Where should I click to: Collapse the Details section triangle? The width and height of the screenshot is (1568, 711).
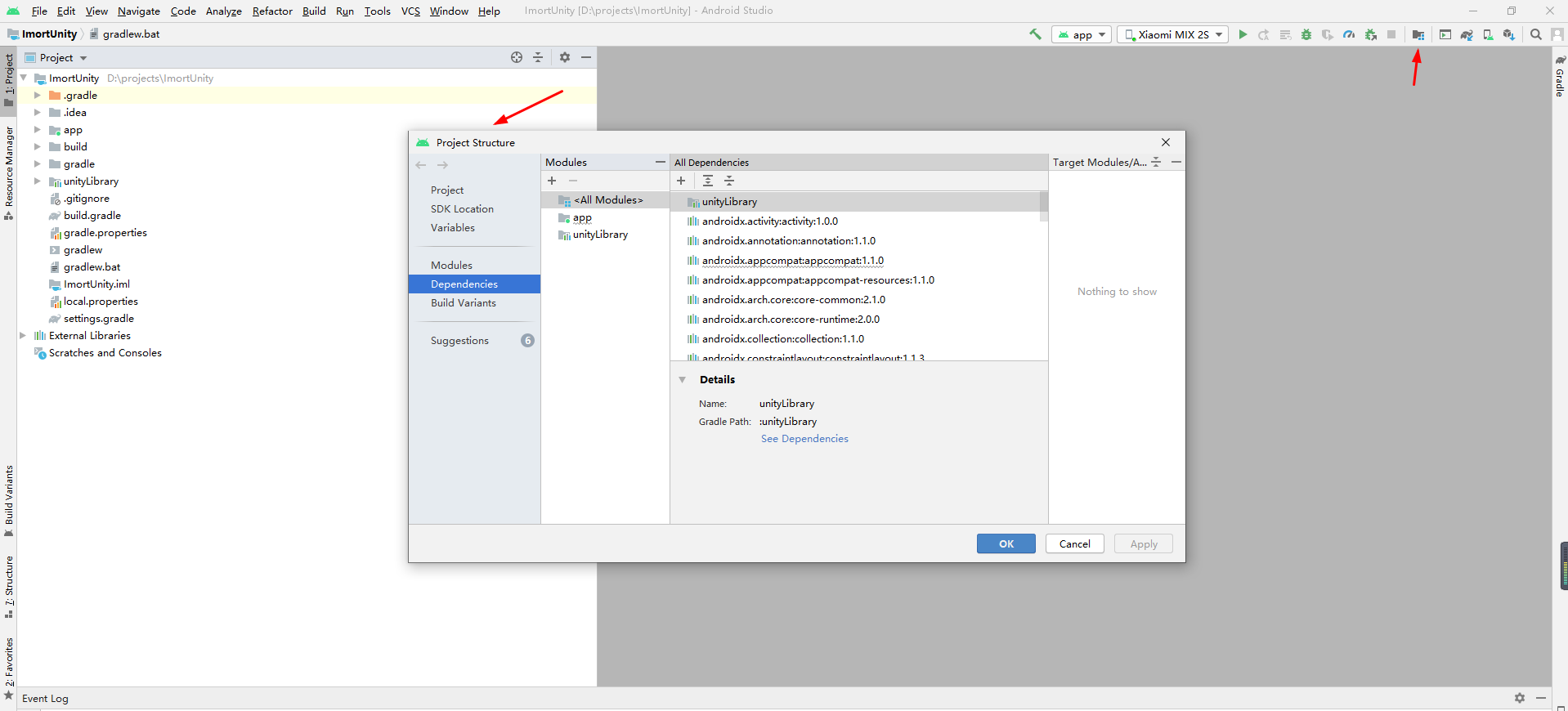coord(682,380)
